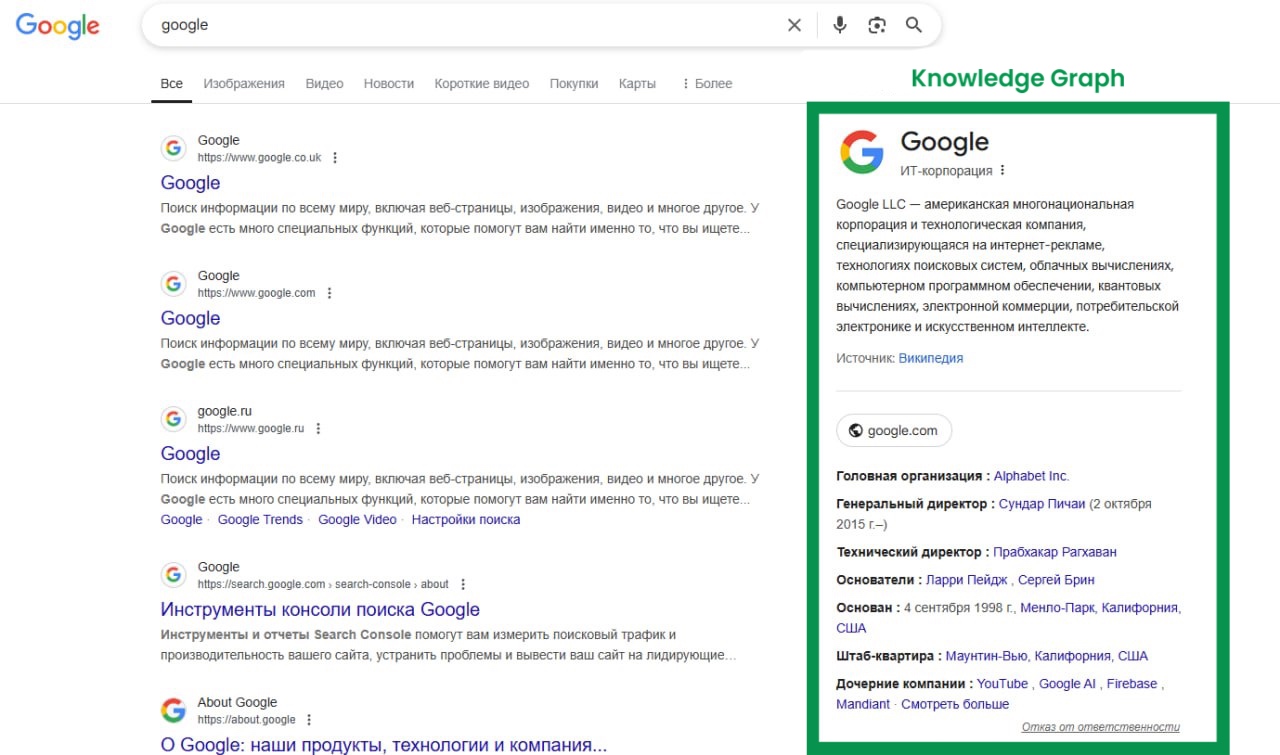Open Отказ от ответственности disclaimer link
The width and height of the screenshot is (1280, 755).
1101,727
